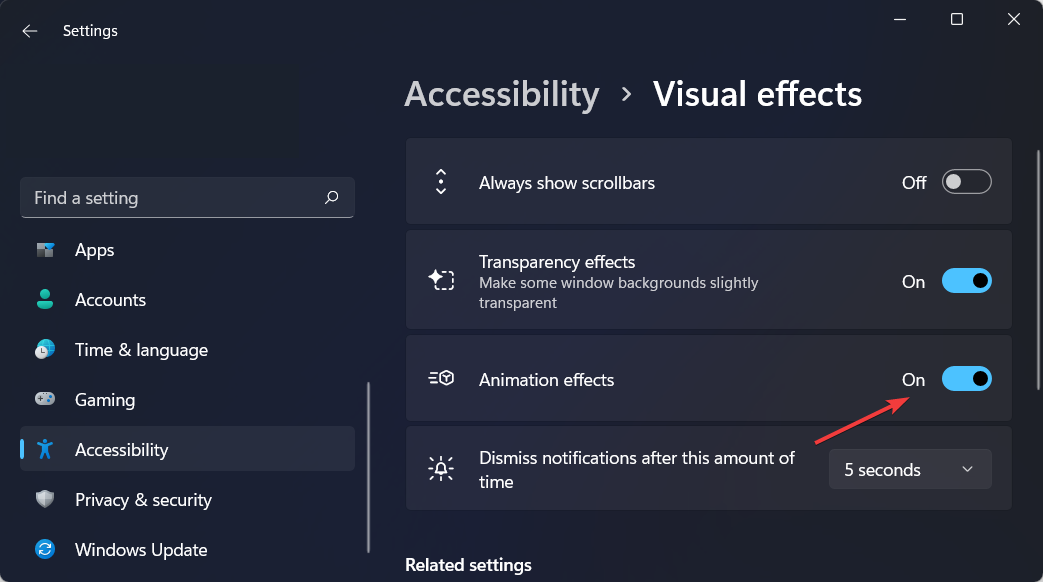Turn off Animation effects
1043x582 pixels.
click(966, 379)
